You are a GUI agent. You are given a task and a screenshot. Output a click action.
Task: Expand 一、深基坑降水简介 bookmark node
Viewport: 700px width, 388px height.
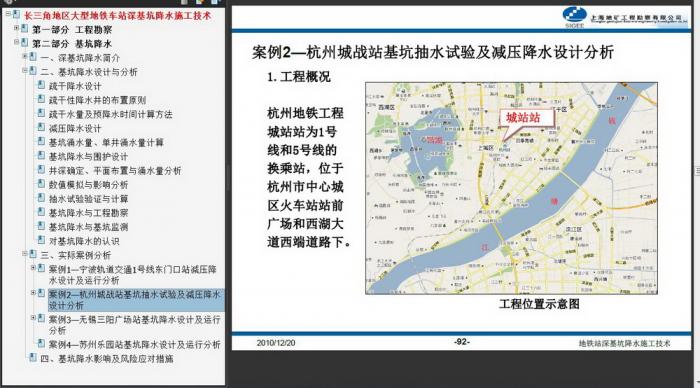coord(25,56)
